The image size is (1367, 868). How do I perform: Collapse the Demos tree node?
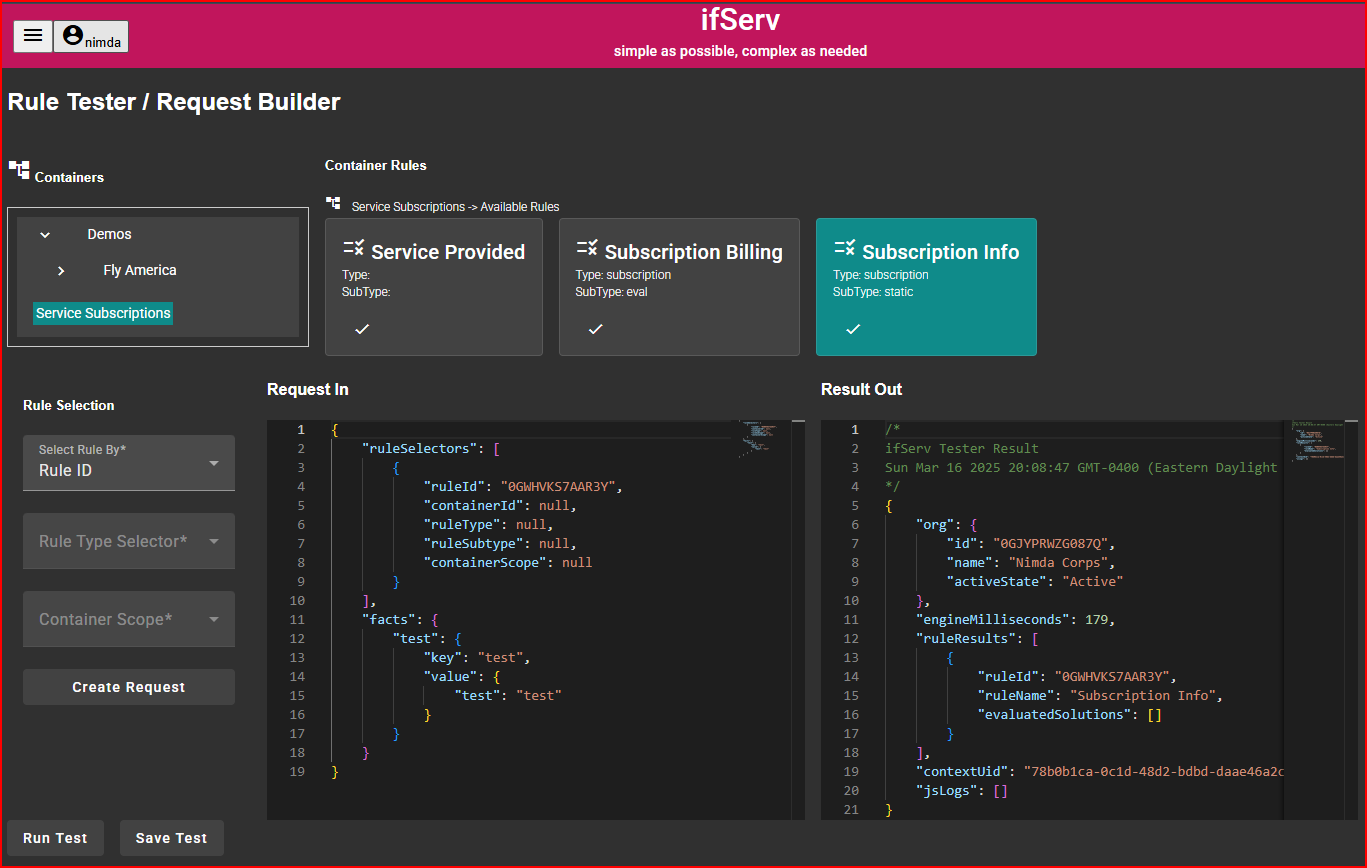[x=45, y=234]
